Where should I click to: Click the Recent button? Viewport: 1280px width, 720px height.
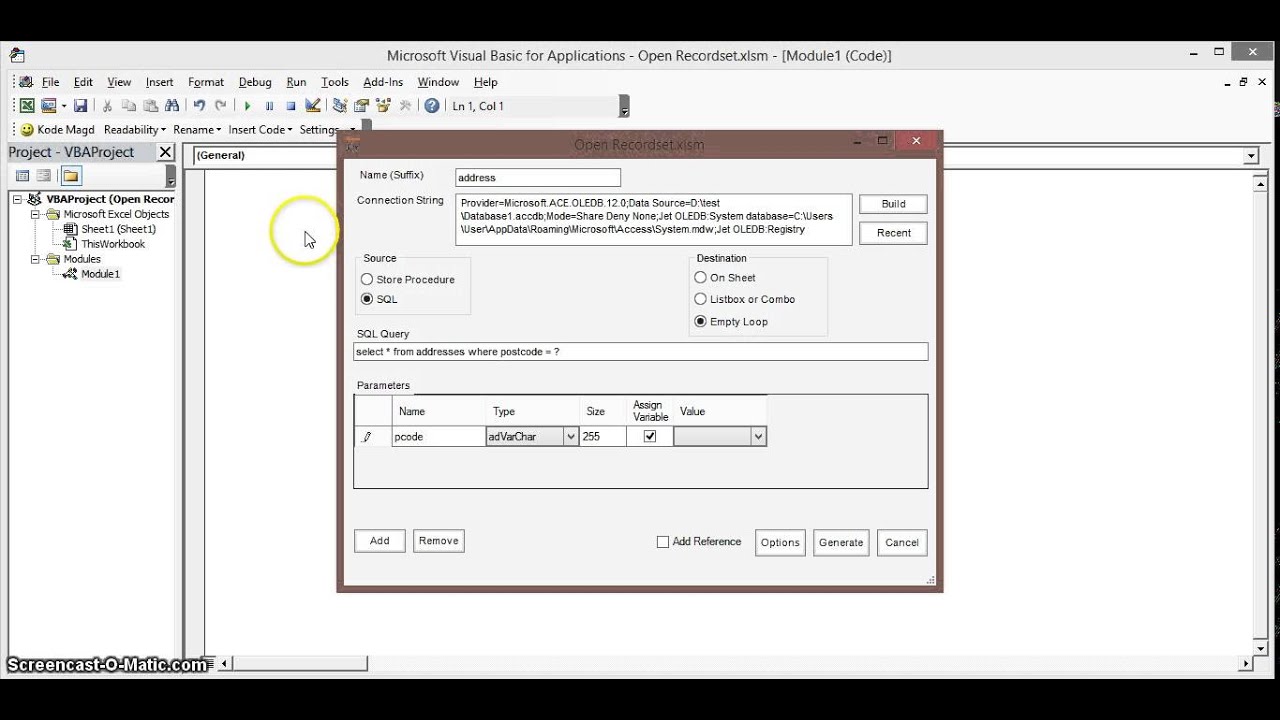point(893,233)
